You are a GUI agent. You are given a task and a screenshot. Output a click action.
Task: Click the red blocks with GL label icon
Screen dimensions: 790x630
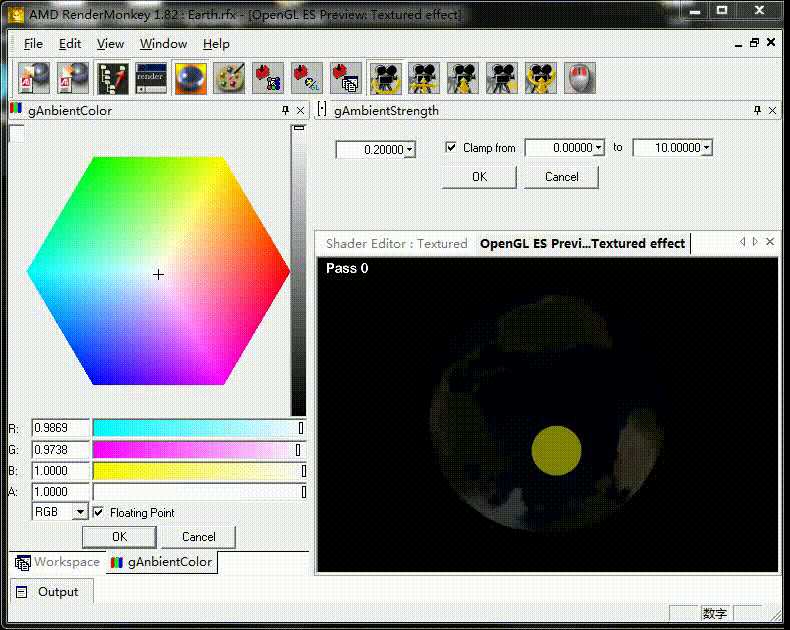coord(307,78)
